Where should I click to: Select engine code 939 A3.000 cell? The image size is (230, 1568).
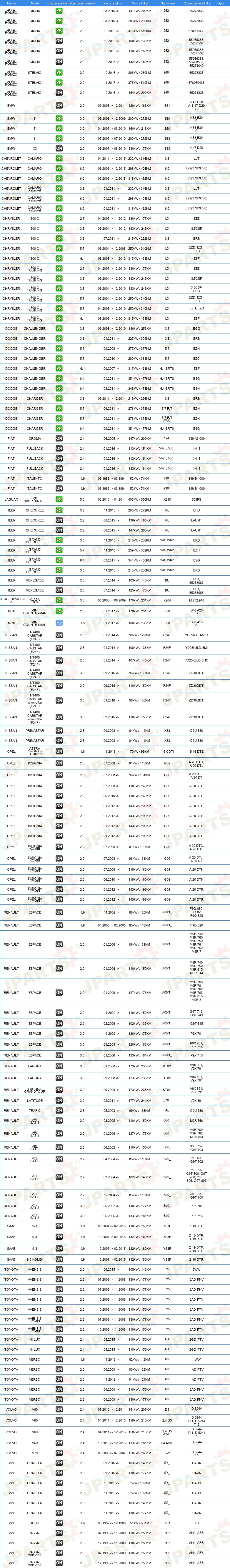196,438
